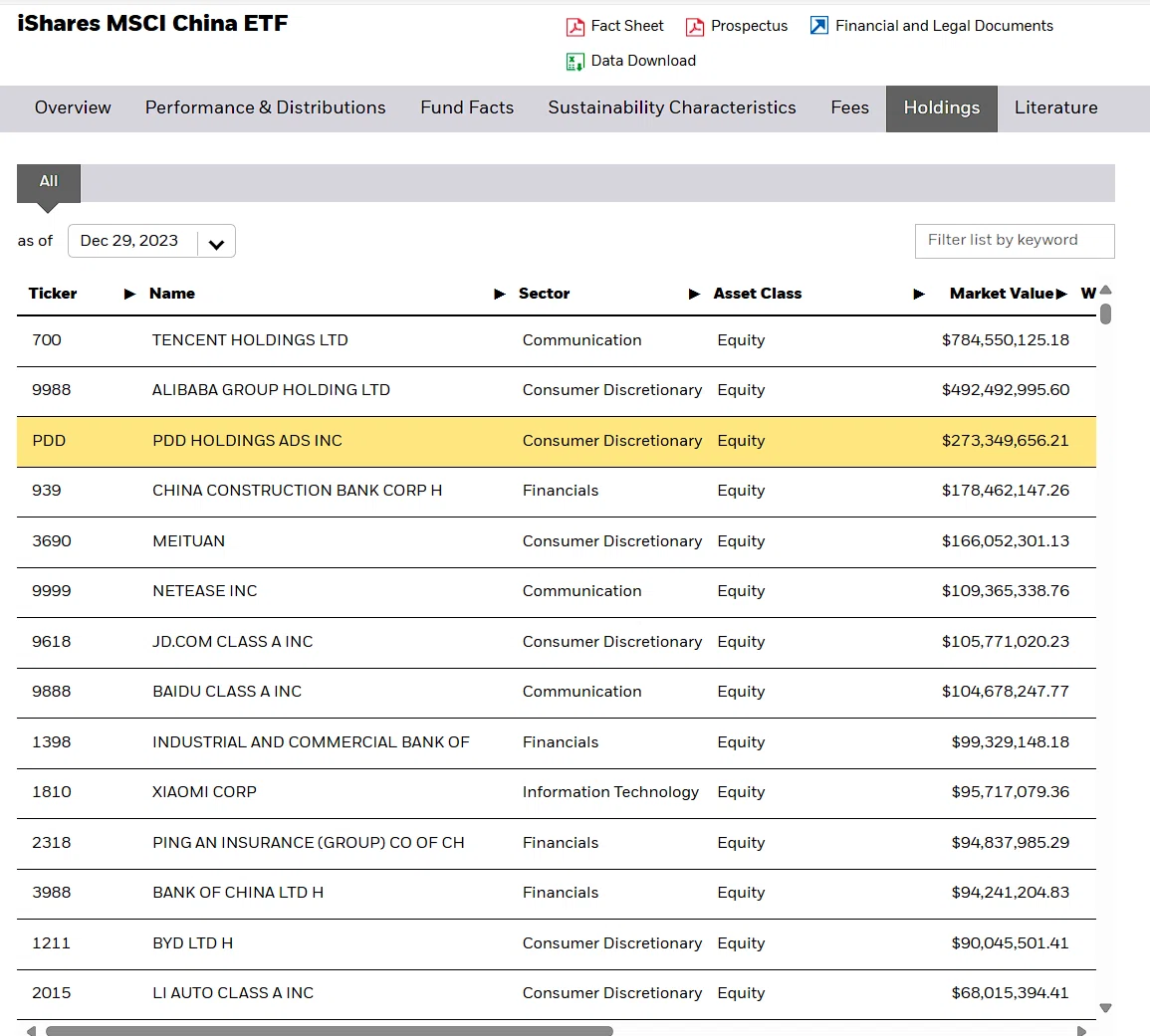Open the Overview tab

point(73,107)
